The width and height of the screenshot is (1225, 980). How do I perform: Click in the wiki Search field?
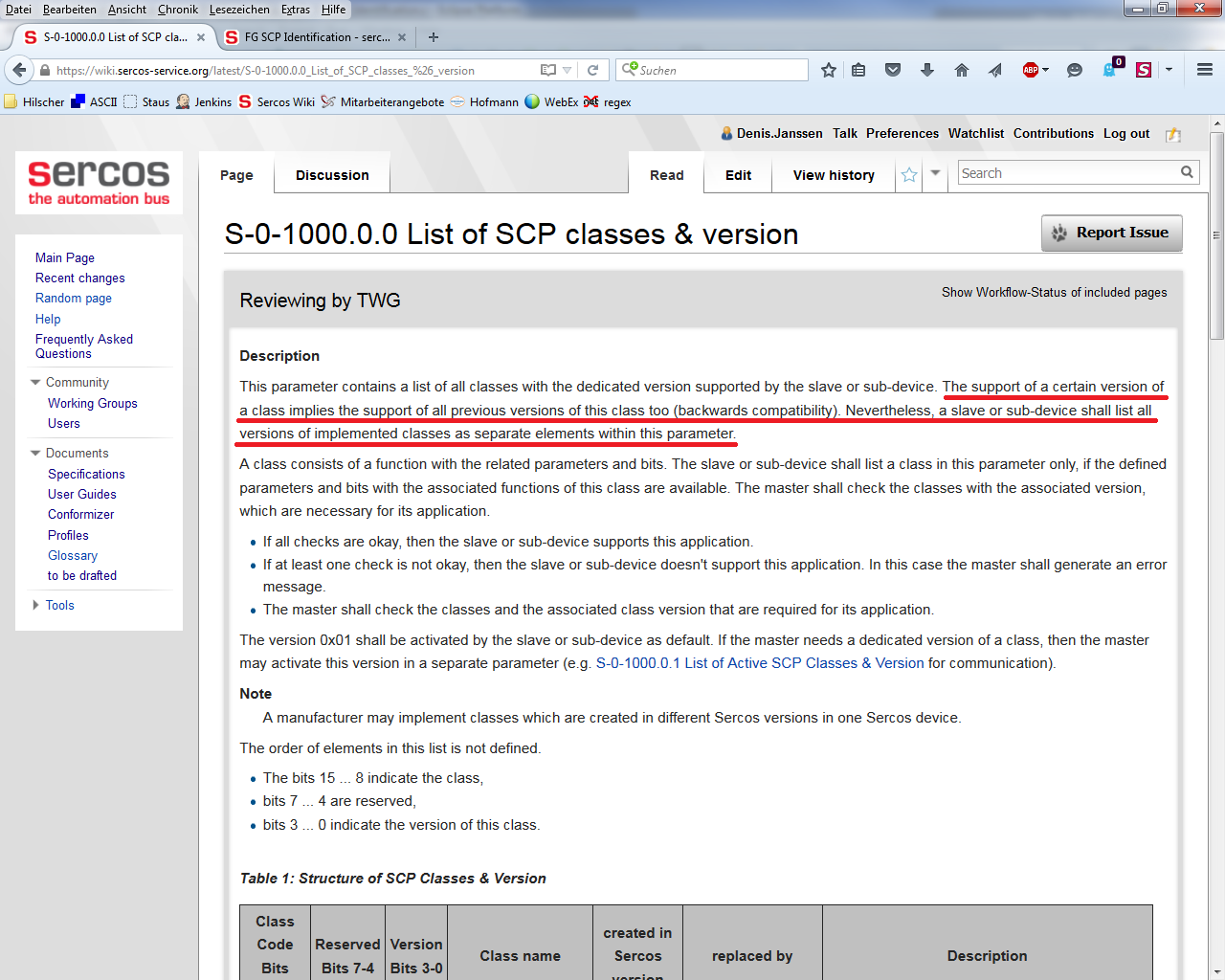click(x=1067, y=173)
